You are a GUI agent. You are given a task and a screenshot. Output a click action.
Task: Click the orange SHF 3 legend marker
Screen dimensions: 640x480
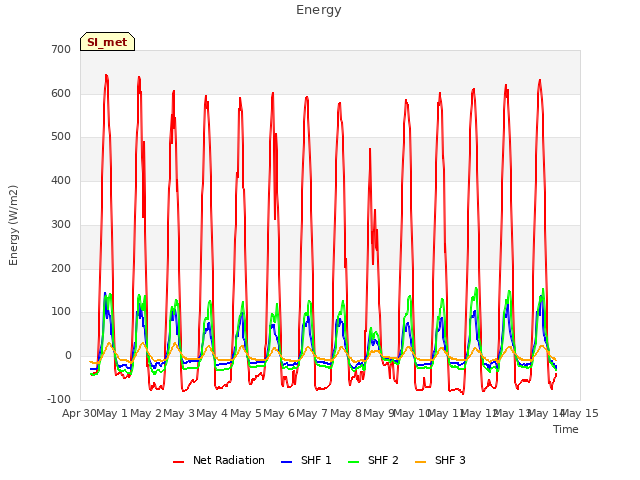click(x=420, y=462)
